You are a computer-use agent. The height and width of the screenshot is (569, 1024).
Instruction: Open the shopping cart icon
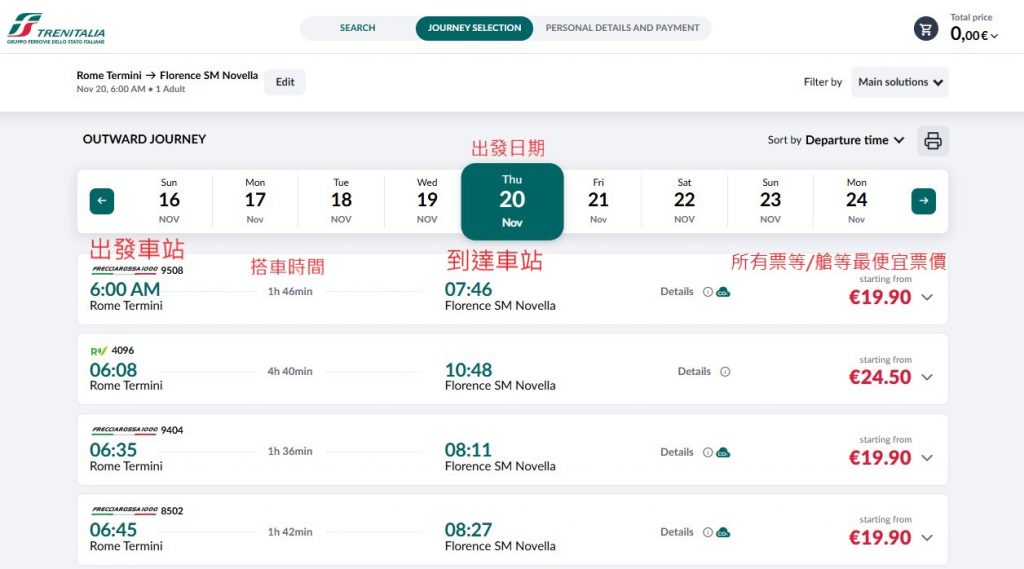click(x=925, y=29)
